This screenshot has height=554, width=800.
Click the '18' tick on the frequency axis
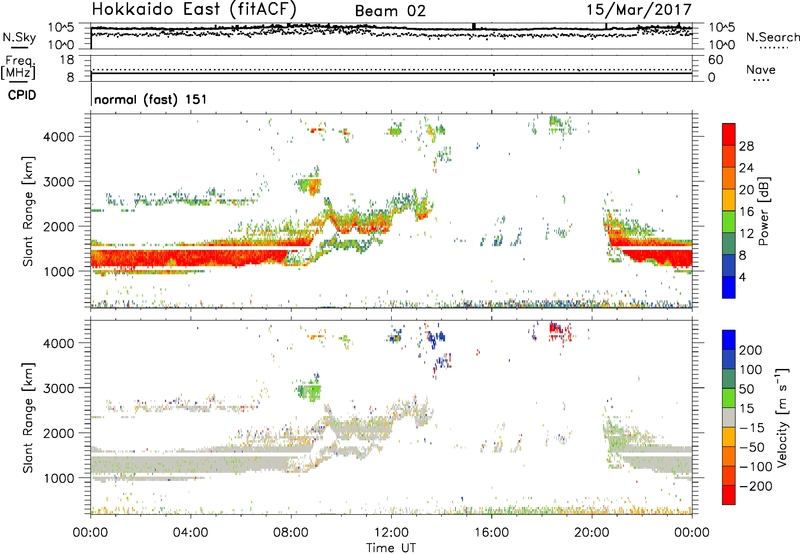coord(67,60)
